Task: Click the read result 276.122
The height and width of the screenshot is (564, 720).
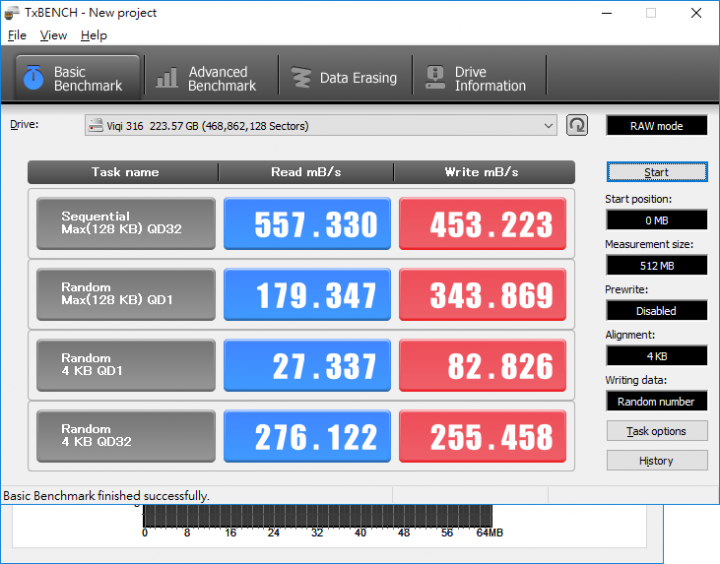Action: point(307,436)
